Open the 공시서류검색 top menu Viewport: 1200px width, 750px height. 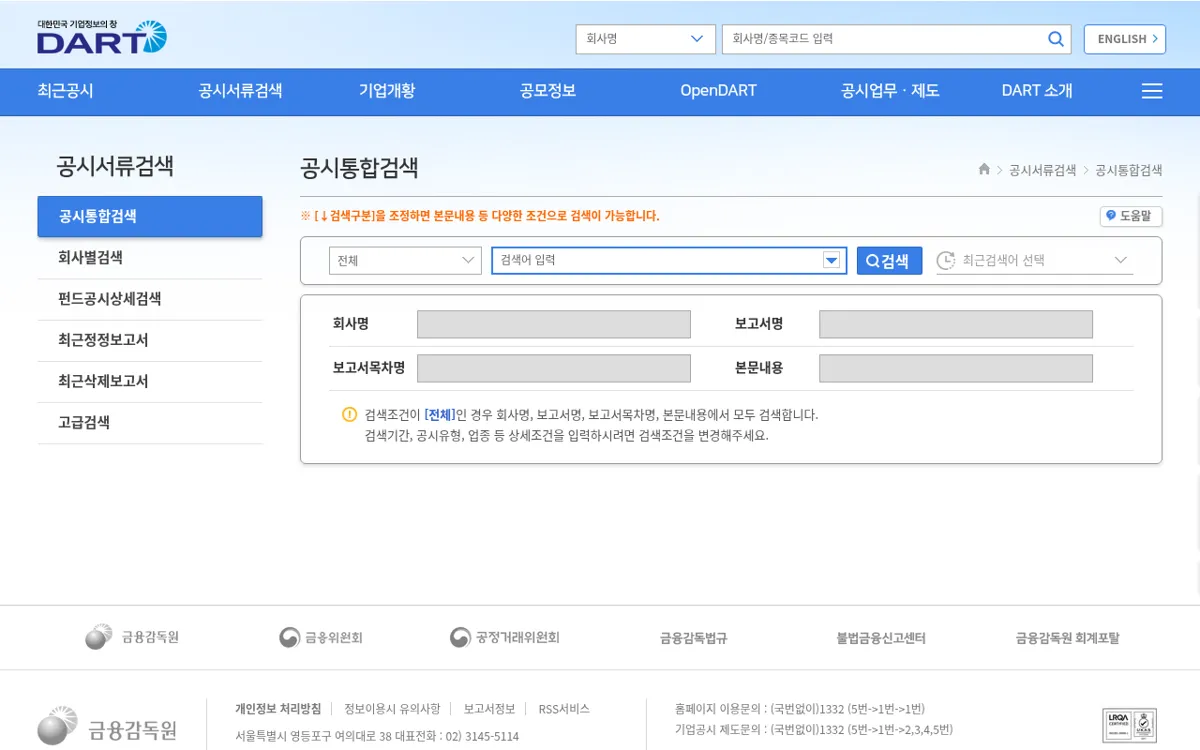[x=240, y=91]
